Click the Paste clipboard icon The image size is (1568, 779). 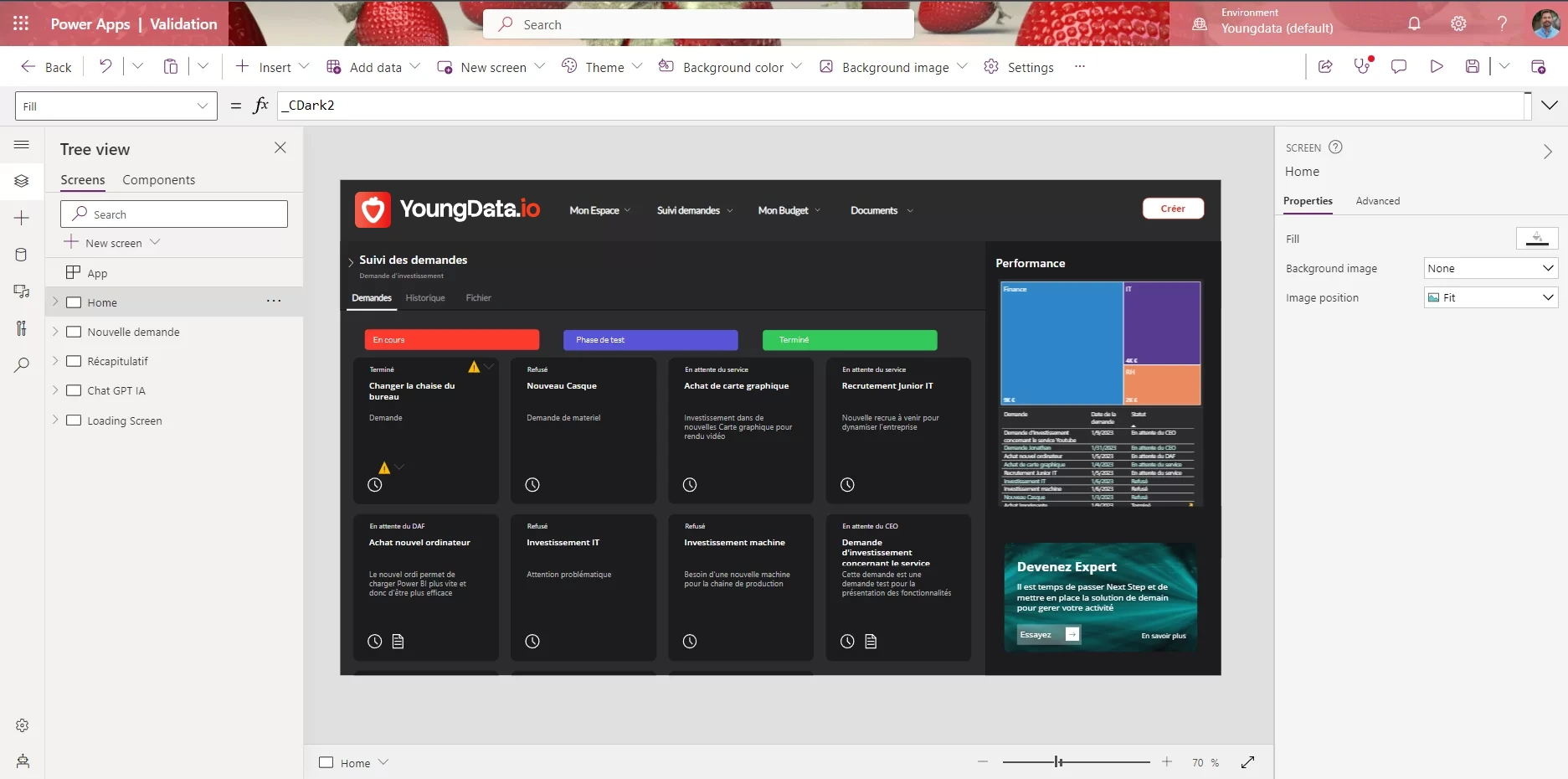coord(171,66)
